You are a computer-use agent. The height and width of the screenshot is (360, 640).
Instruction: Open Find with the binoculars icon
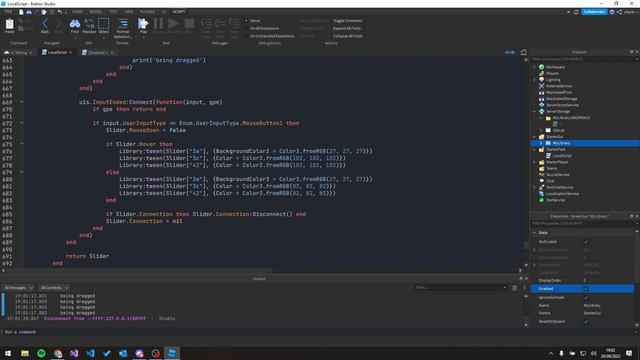click(x=75, y=24)
